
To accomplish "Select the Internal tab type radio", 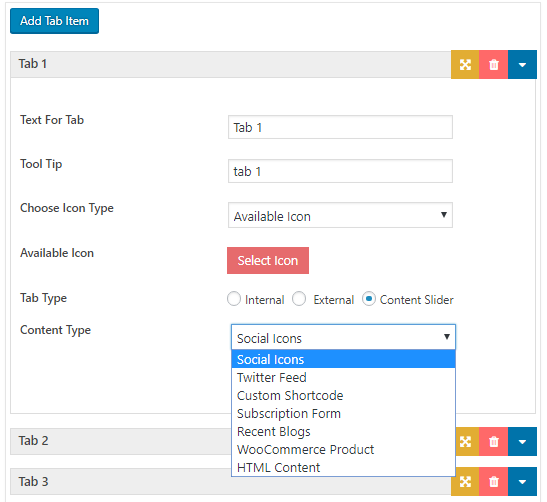I will 234,299.
